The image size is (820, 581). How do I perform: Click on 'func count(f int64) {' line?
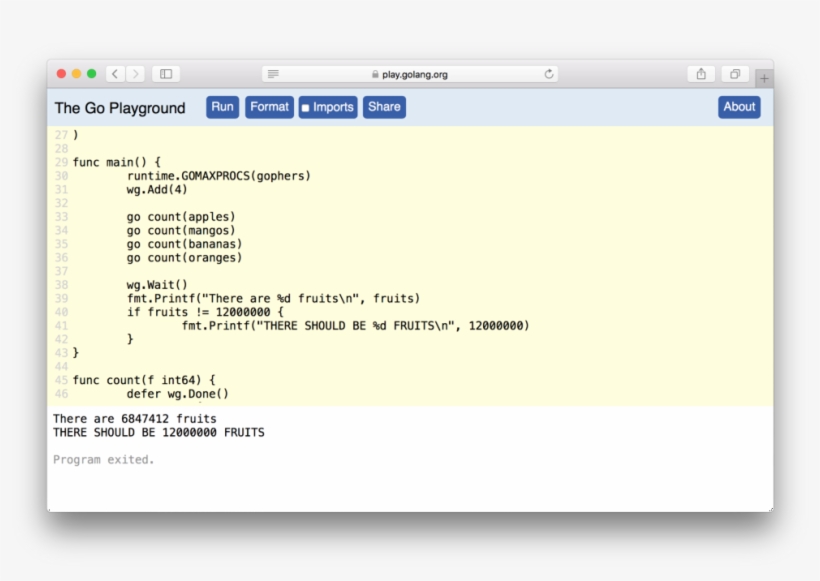(144, 380)
